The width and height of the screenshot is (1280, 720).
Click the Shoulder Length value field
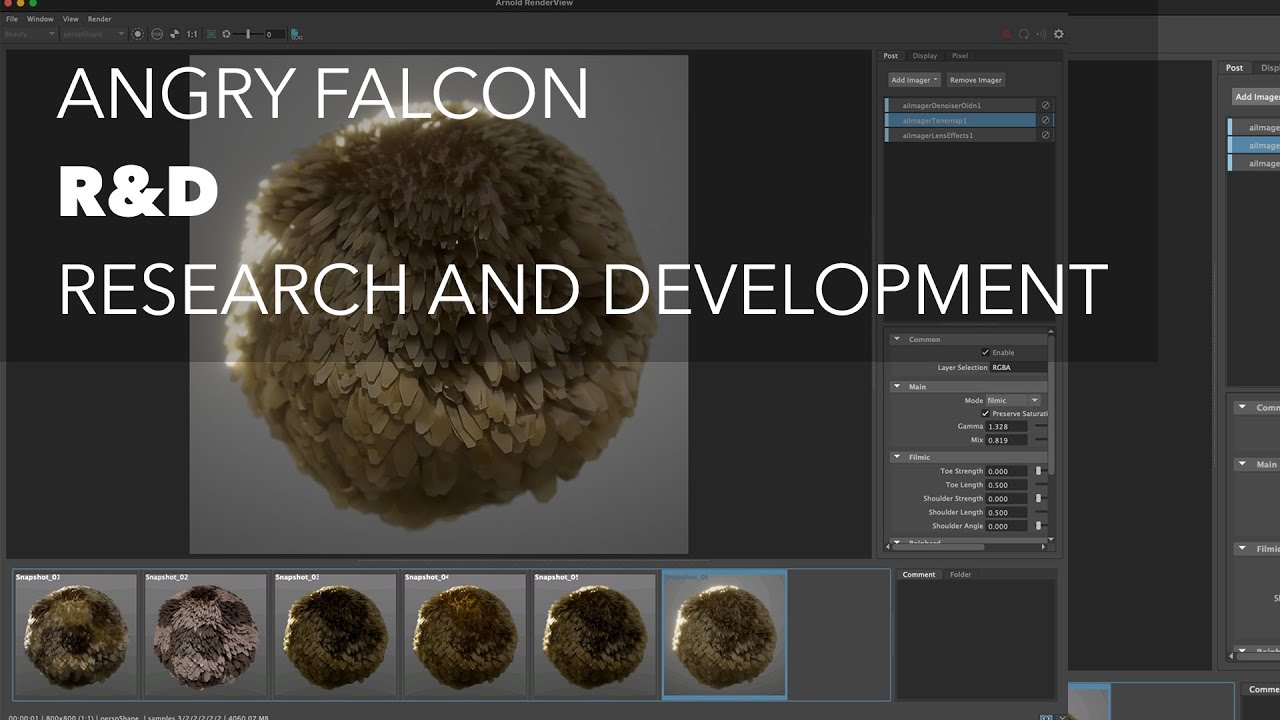tap(1006, 512)
